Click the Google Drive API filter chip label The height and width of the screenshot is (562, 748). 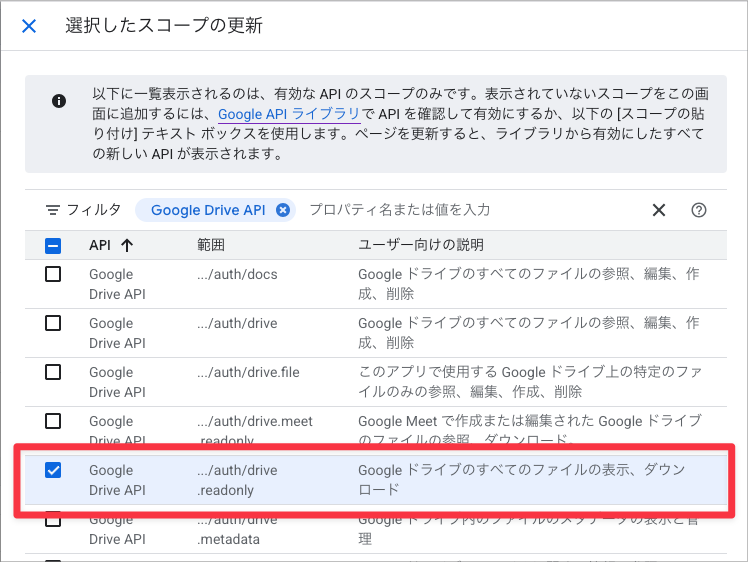(208, 210)
